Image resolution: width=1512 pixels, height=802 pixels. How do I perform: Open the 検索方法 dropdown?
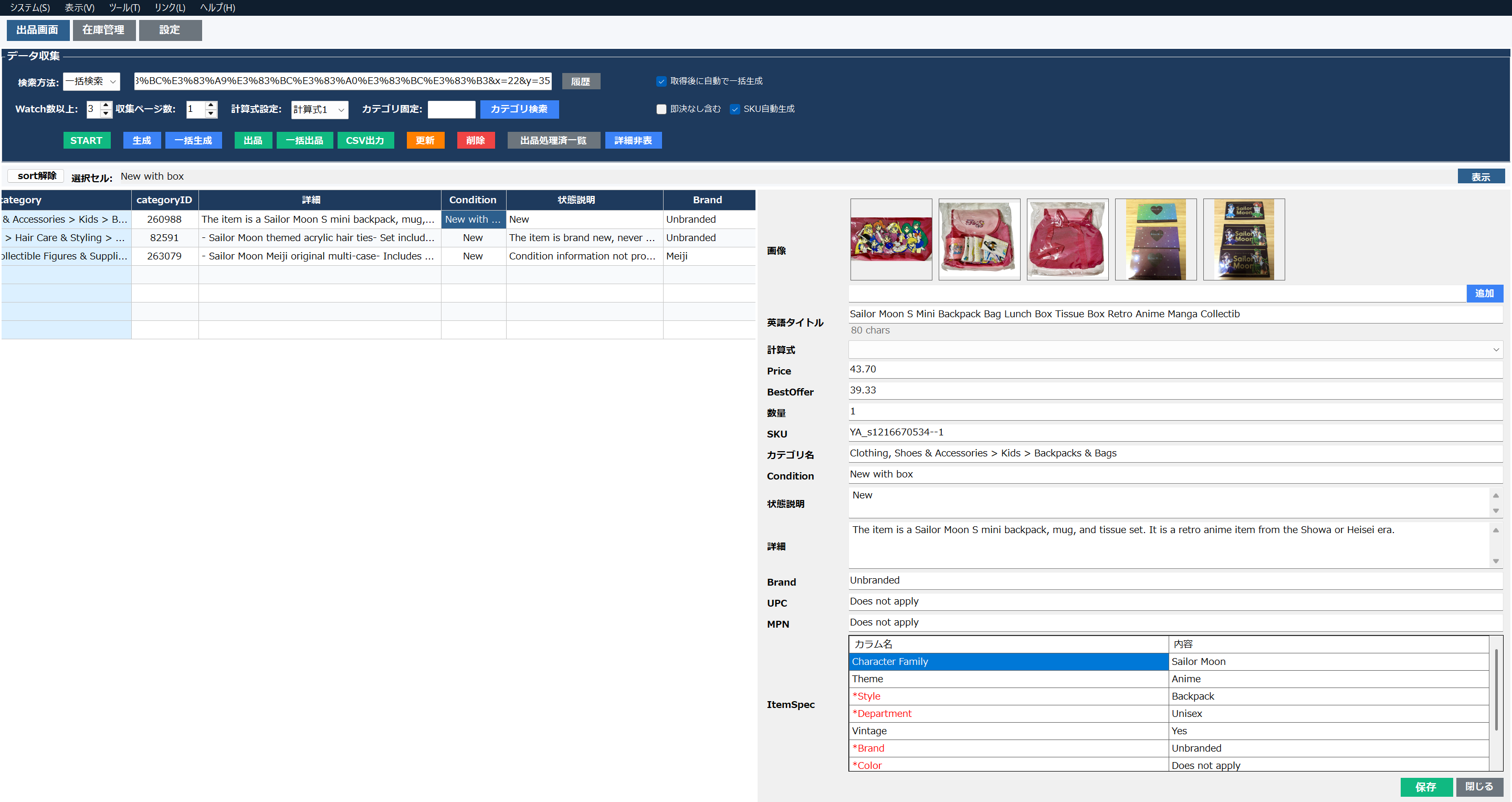point(91,81)
